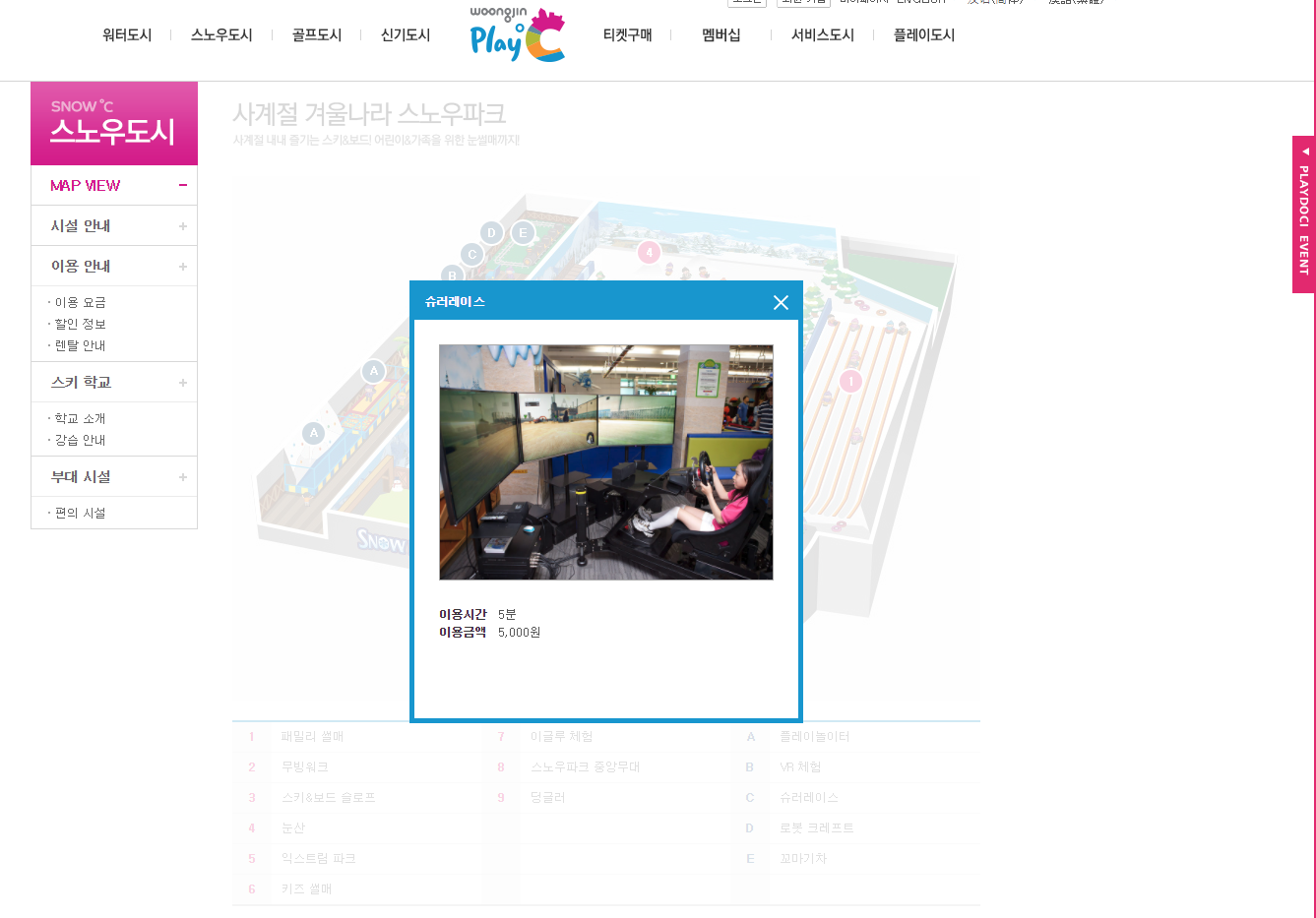The height and width of the screenshot is (918, 1316).
Task: Open the 티켓구매 top menu
Action: coord(628,35)
